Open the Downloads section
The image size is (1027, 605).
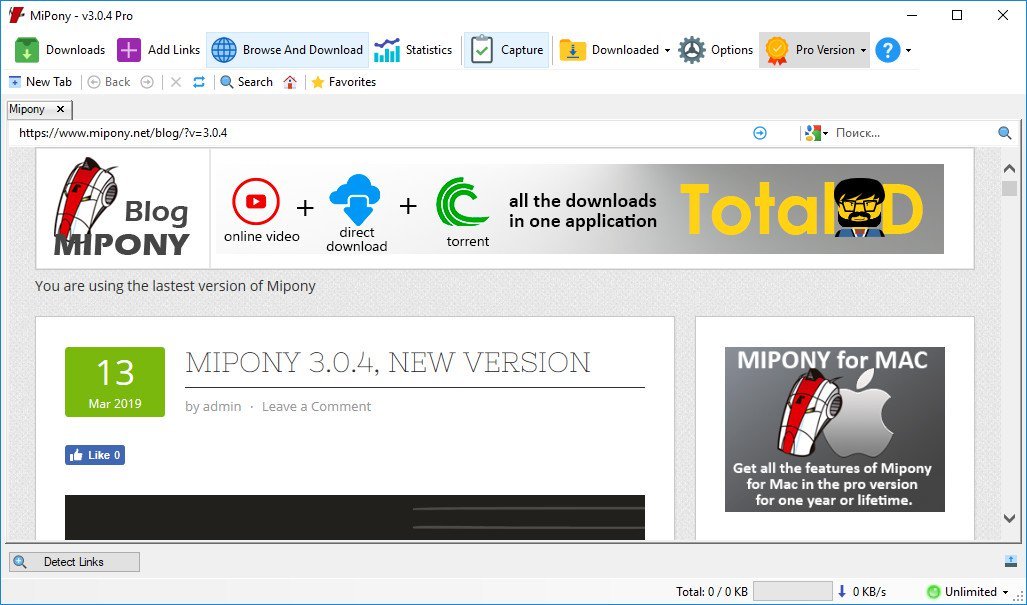(60, 50)
